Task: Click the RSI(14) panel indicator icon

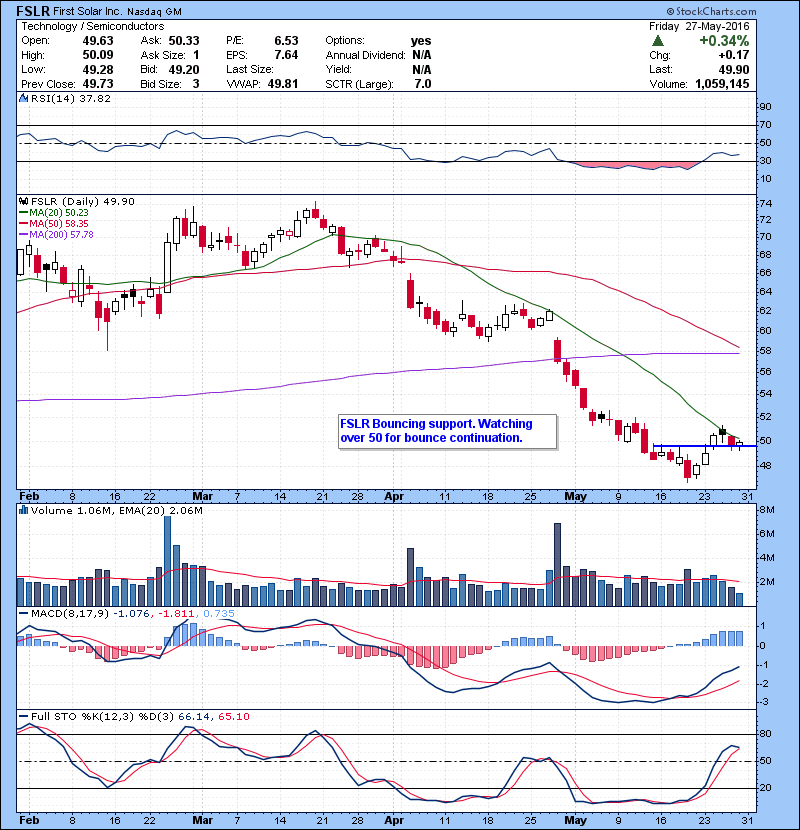Action: coord(23,98)
